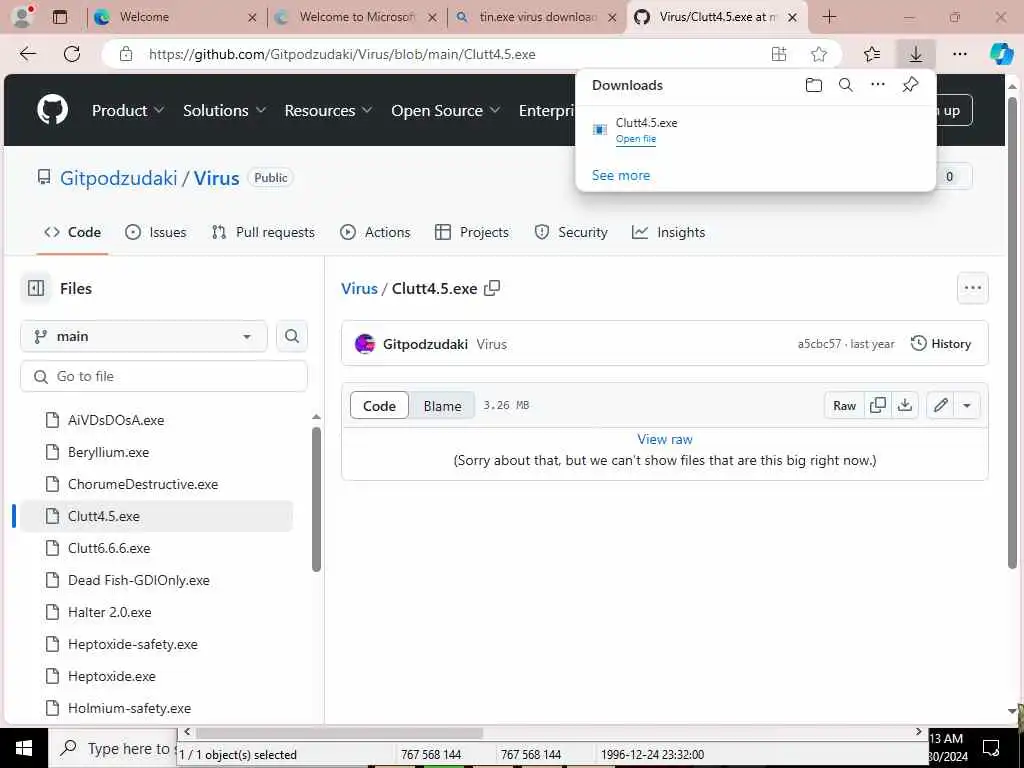Image resolution: width=1024 pixels, height=768 pixels.
Task: Switch to the Welcome browser tab
Action: 175,17
